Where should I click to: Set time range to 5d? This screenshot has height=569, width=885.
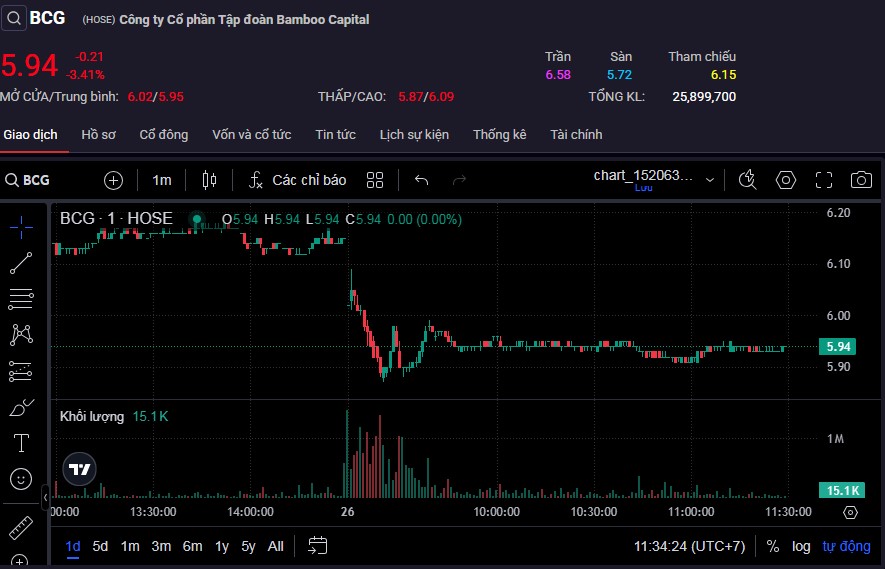click(x=100, y=546)
